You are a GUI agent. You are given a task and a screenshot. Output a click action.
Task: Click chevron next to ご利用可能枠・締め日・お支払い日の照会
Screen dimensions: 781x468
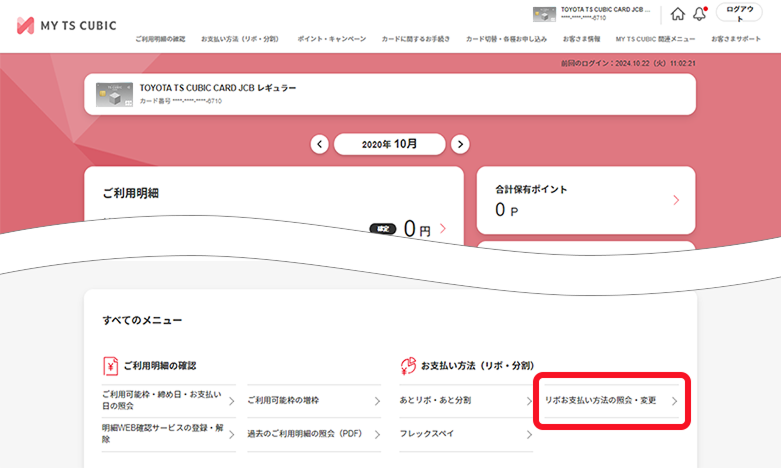[232, 401]
